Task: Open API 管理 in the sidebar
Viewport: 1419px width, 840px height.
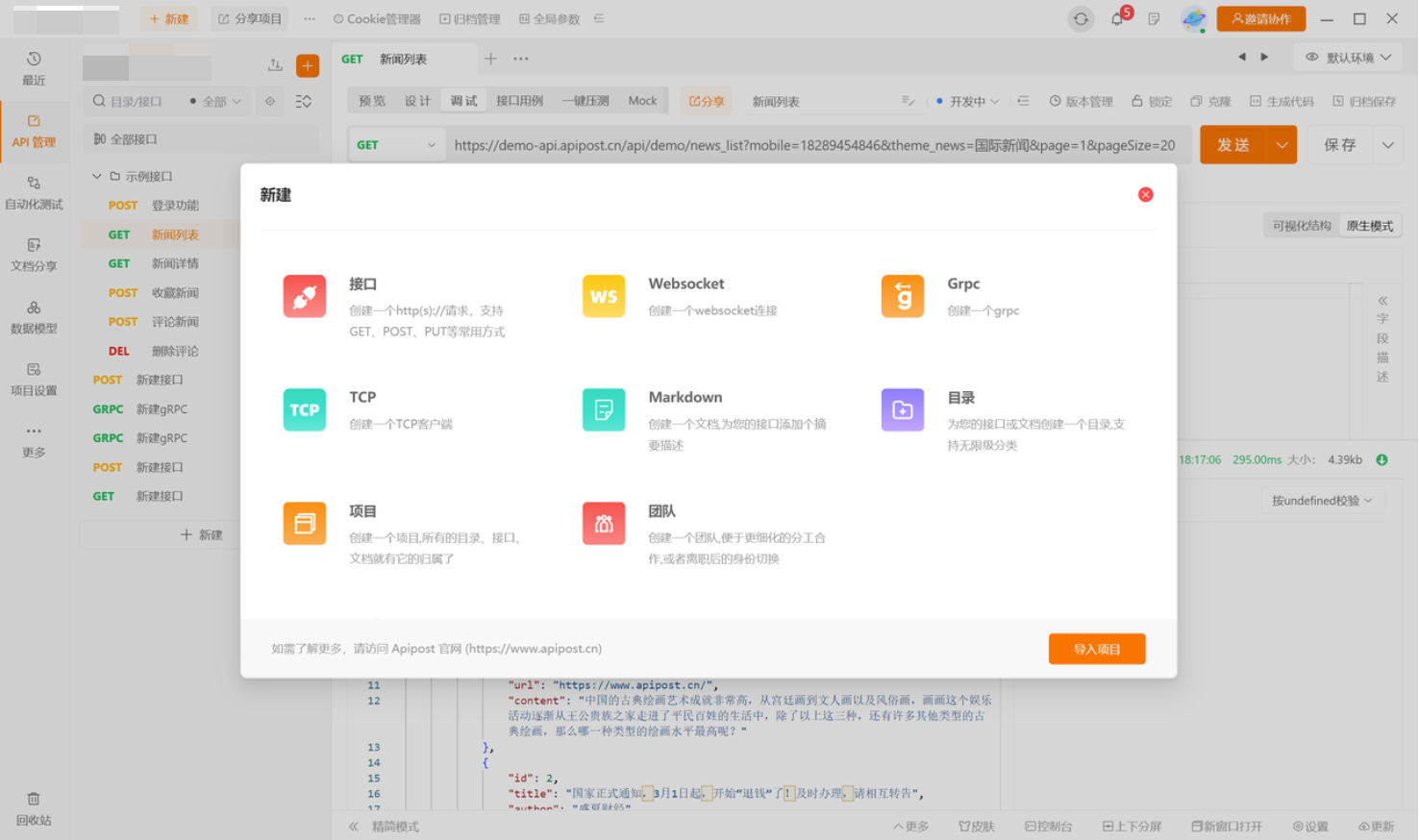Action: click(x=34, y=131)
